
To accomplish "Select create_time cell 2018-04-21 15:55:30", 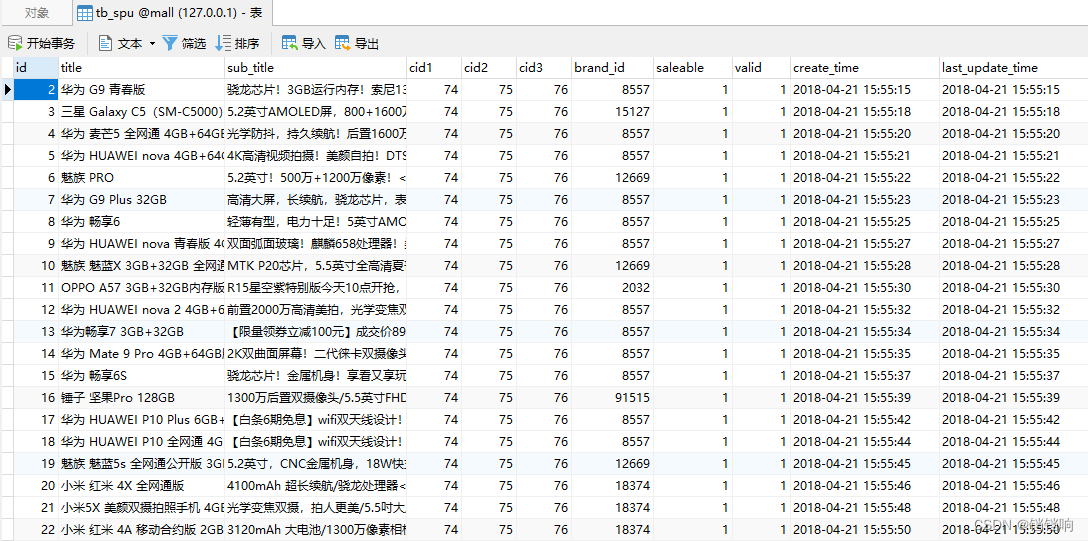I will click(x=865, y=288).
